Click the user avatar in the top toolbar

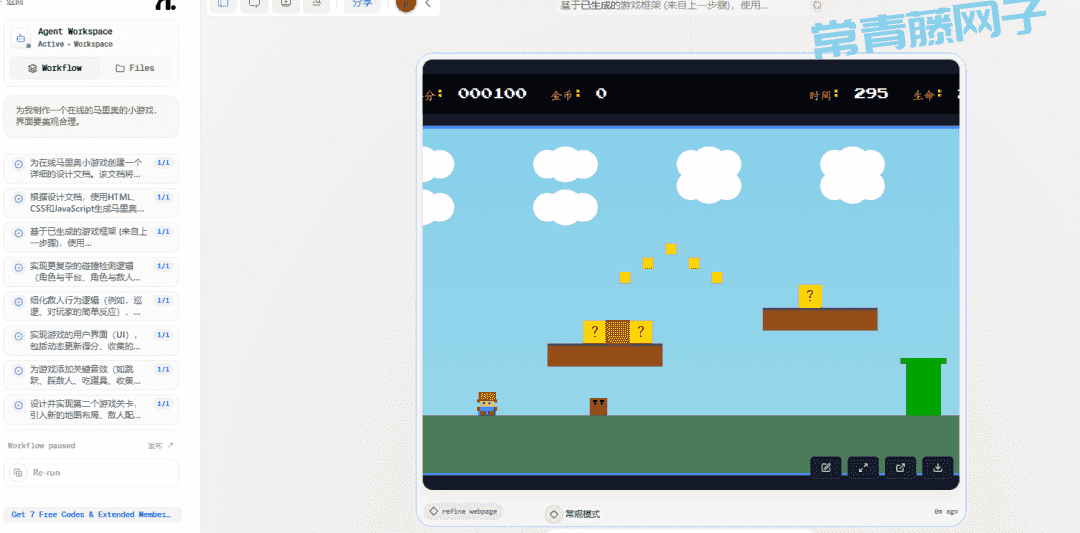406,4
